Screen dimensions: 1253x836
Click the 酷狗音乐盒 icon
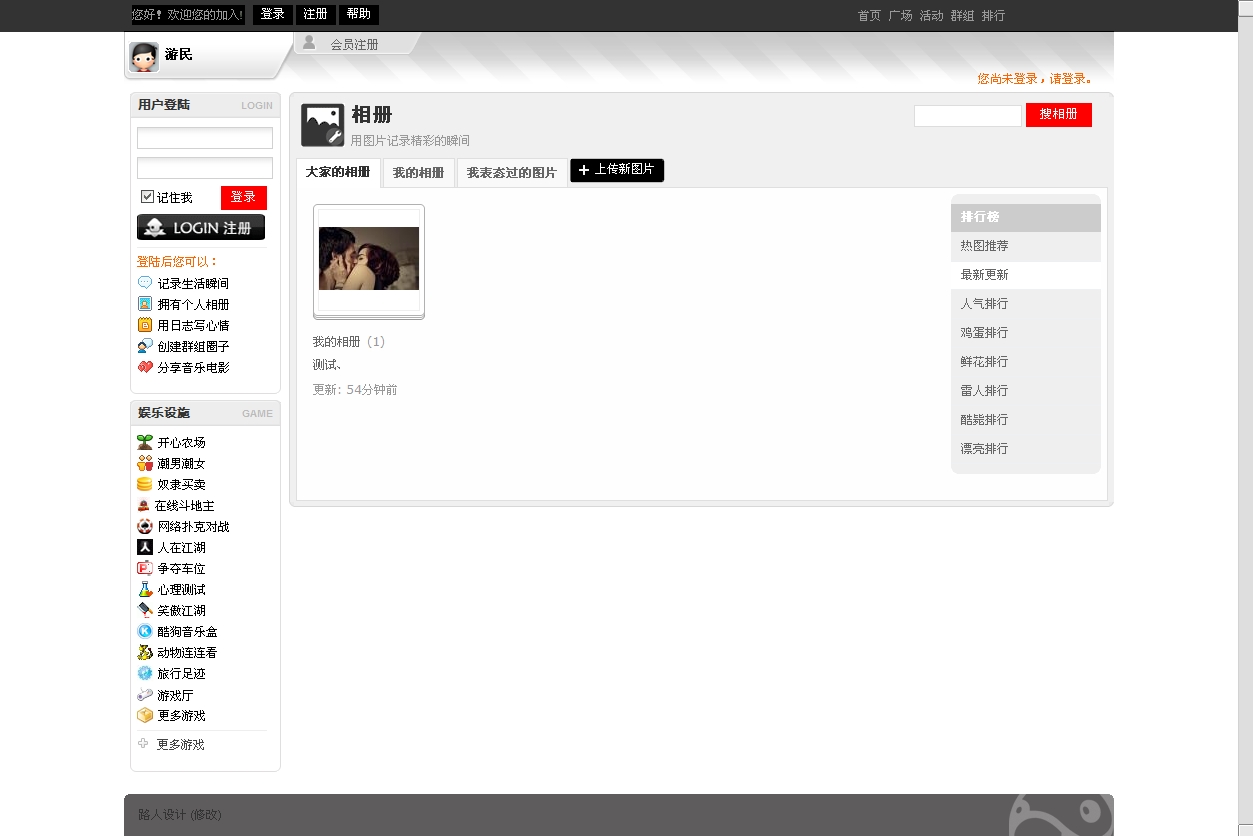pos(145,631)
